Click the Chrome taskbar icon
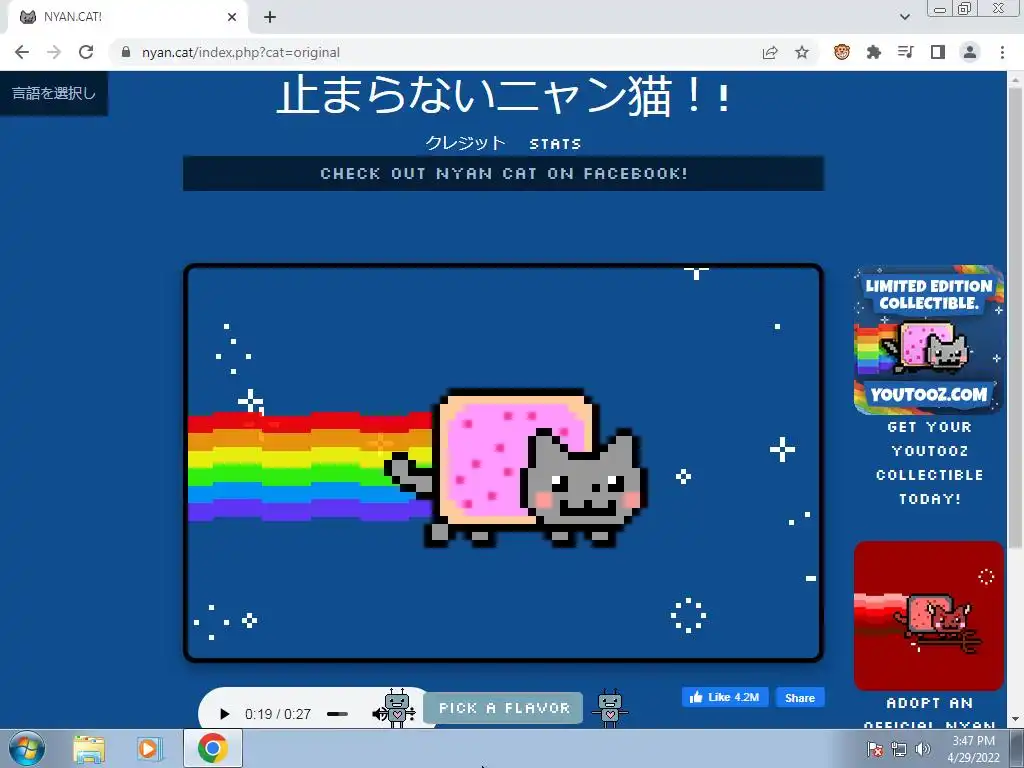Screen dimensions: 1024x768 point(213,748)
